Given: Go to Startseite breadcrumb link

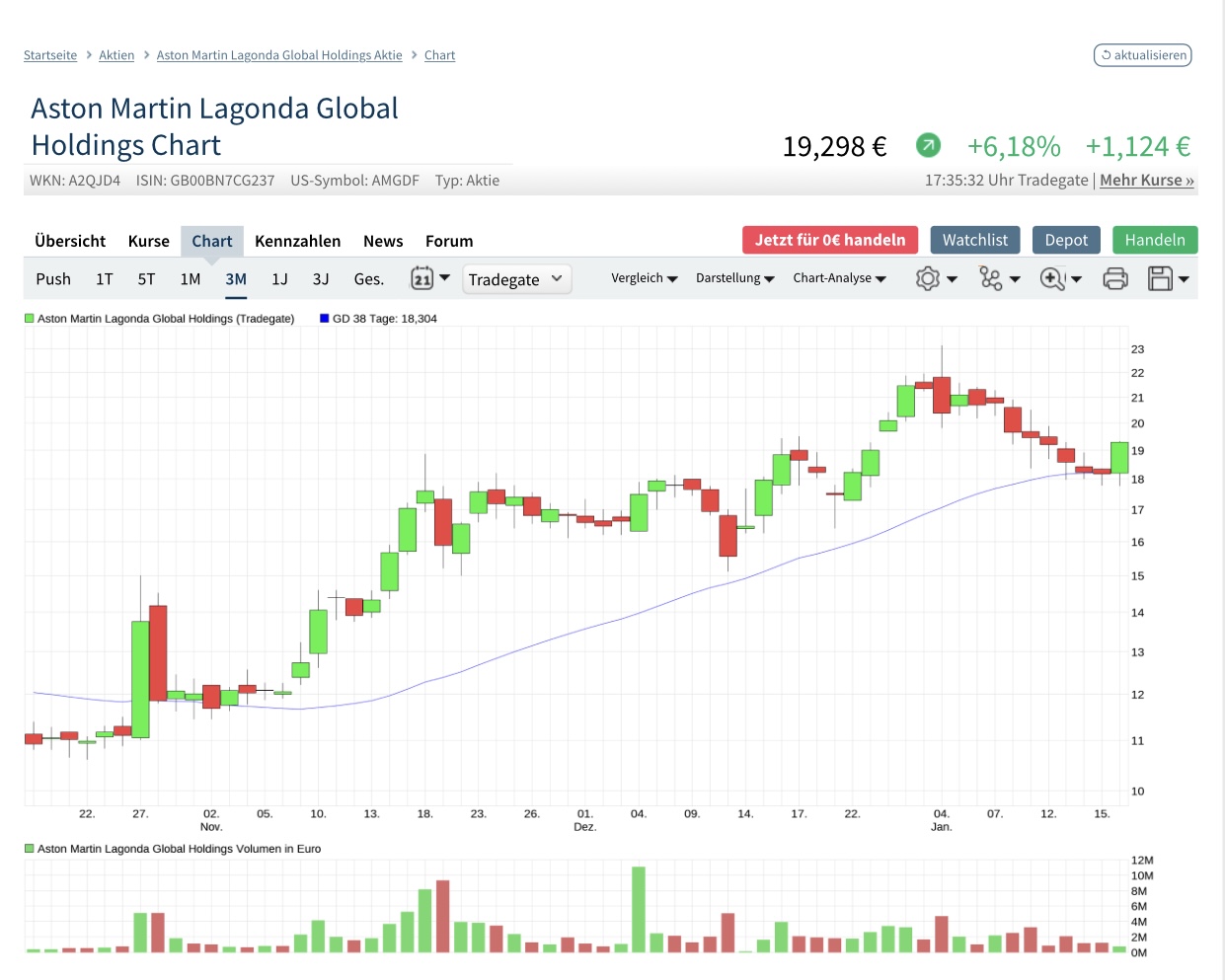Looking at the screenshot, I should (x=50, y=55).
